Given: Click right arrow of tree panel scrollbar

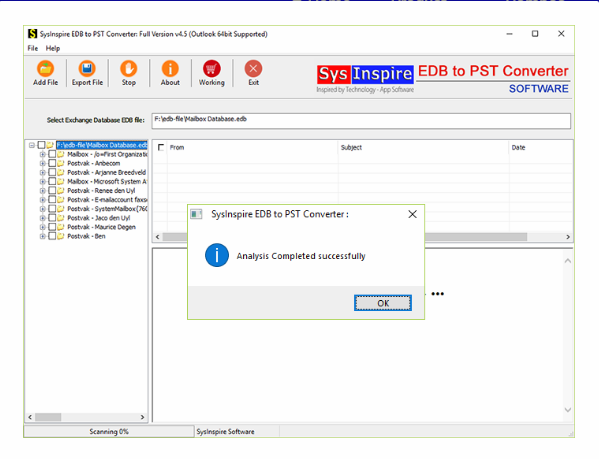Looking at the screenshot, I should click(x=142, y=417).
